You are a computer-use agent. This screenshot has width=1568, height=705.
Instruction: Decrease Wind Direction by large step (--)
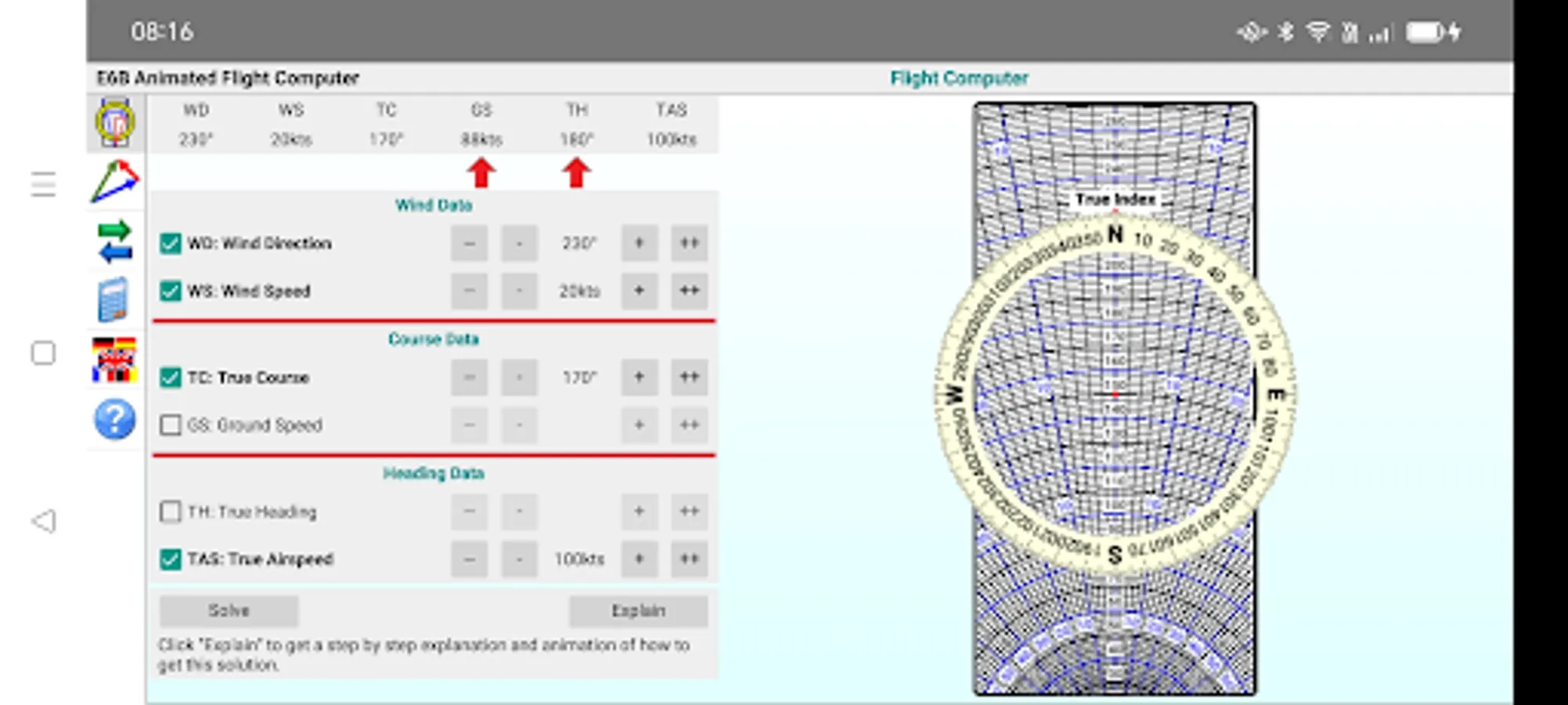tap(469, 244)
